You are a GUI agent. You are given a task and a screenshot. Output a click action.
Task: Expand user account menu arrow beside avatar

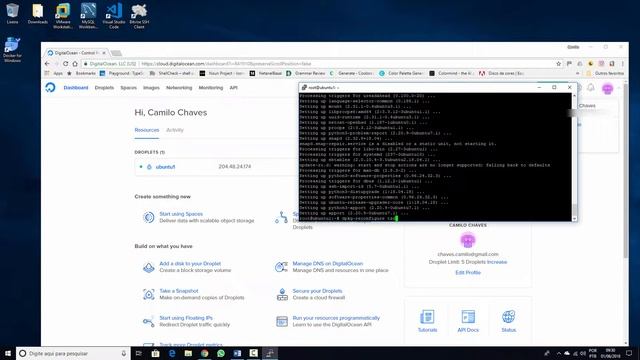619,88
